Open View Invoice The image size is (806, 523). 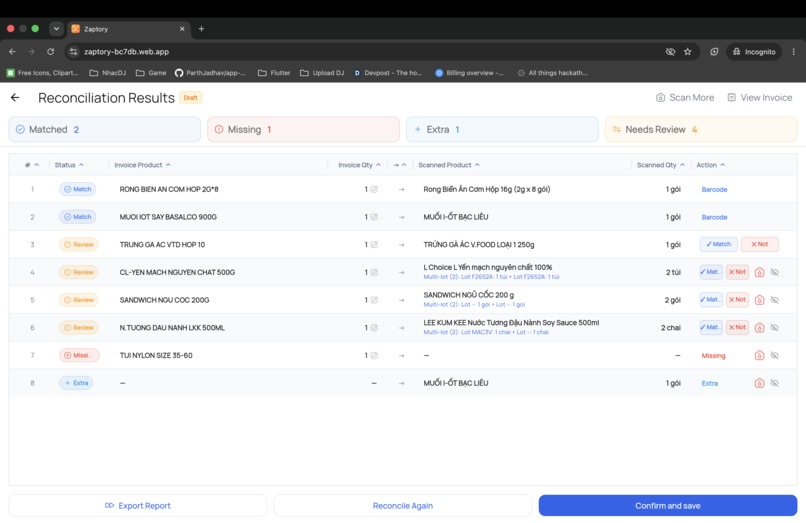pyautogui.click(x=760, y=98)
